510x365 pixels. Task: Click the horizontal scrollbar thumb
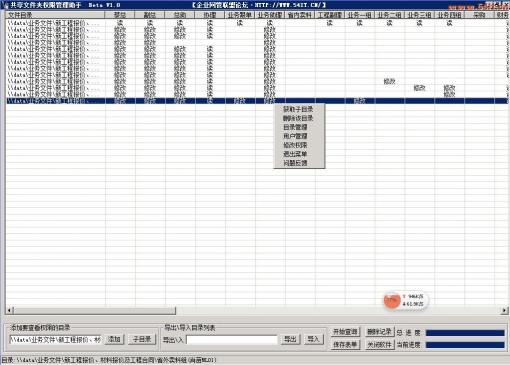pos(94,311)
